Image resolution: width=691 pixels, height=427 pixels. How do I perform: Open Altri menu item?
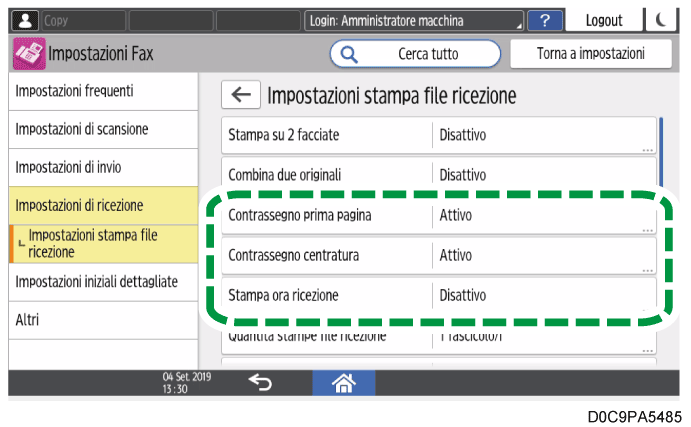tap(103, 320)
